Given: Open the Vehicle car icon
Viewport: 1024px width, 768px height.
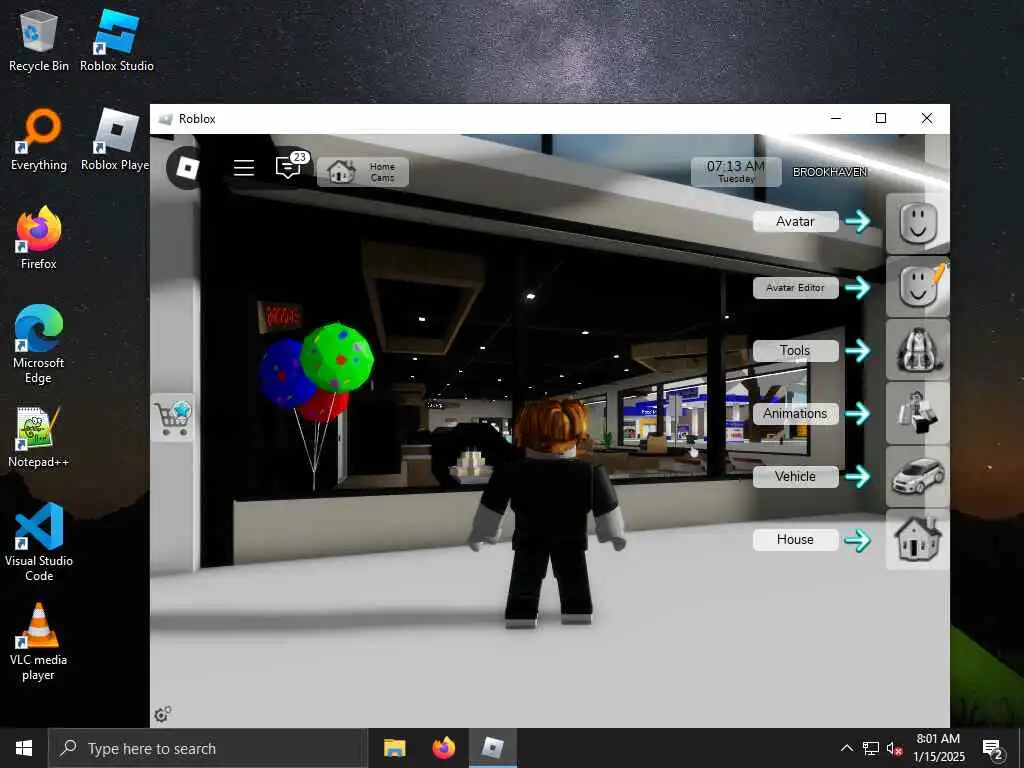Looking at the screenshot, I should click(918, 477).
